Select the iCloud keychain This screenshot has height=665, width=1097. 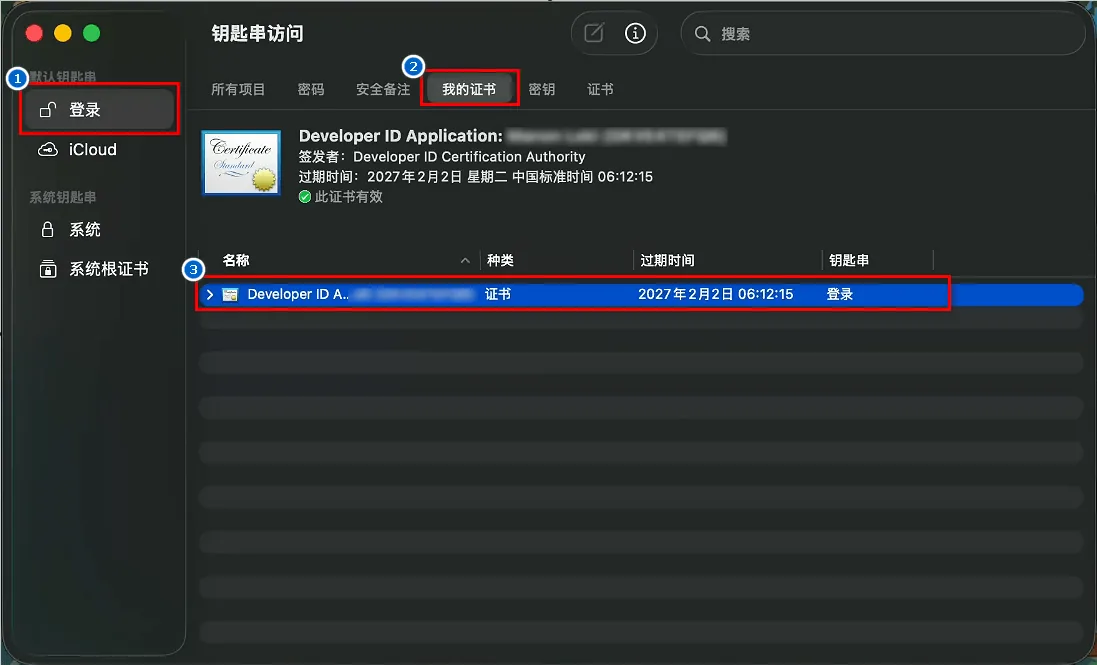pyautogui.click(x=99, y=150)
